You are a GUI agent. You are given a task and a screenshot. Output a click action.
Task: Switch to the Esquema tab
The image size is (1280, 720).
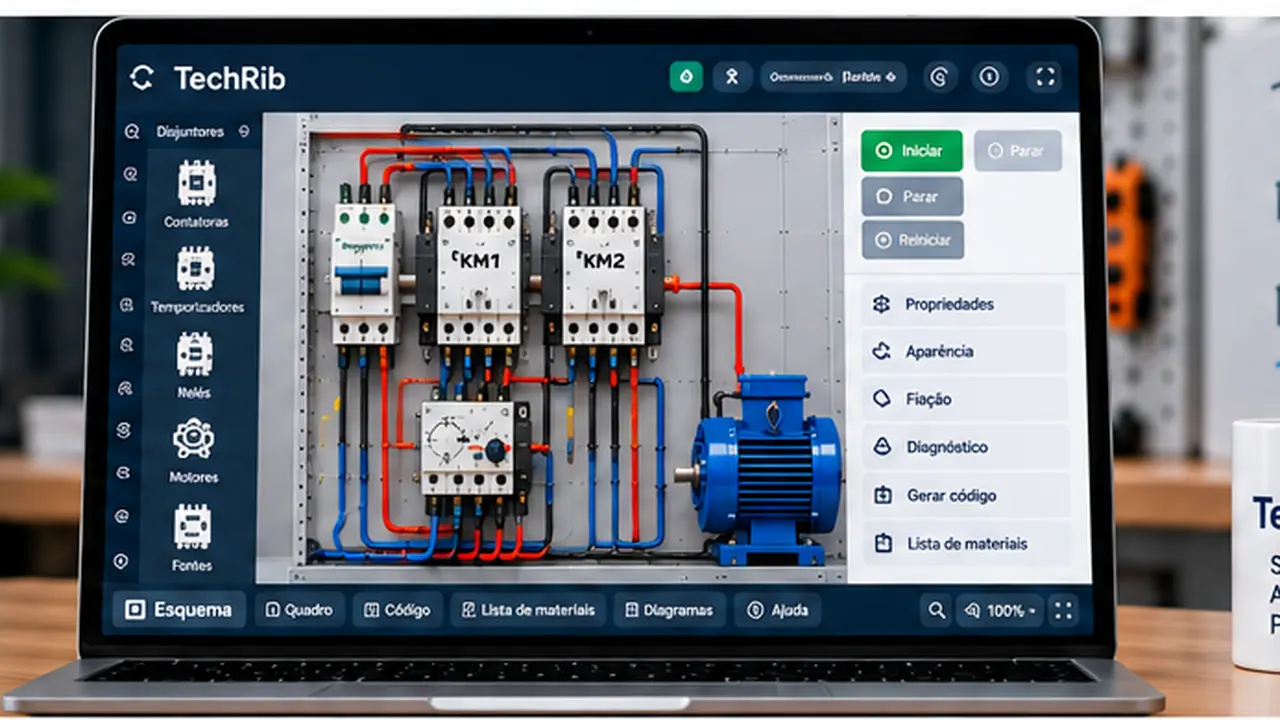click(x=179, y=610)
